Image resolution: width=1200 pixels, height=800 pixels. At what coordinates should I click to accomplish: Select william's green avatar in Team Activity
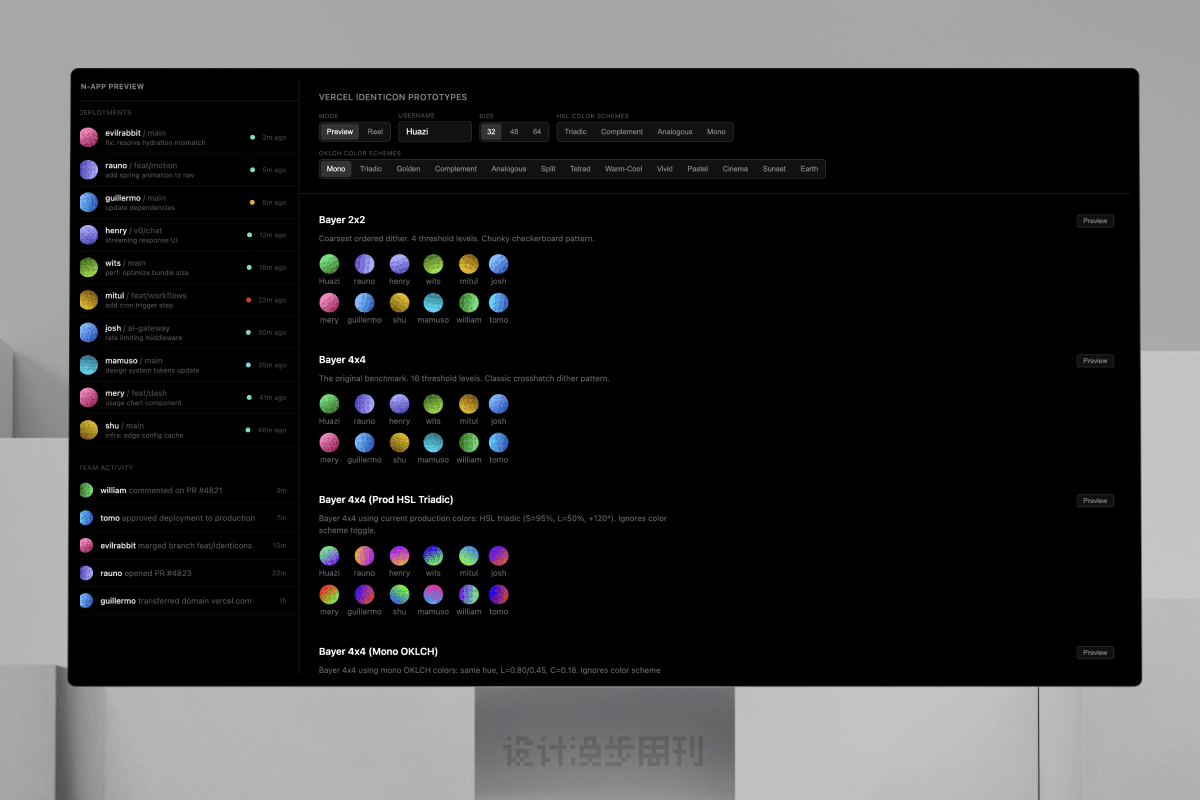pyautogui.click(x=87, y=490)
